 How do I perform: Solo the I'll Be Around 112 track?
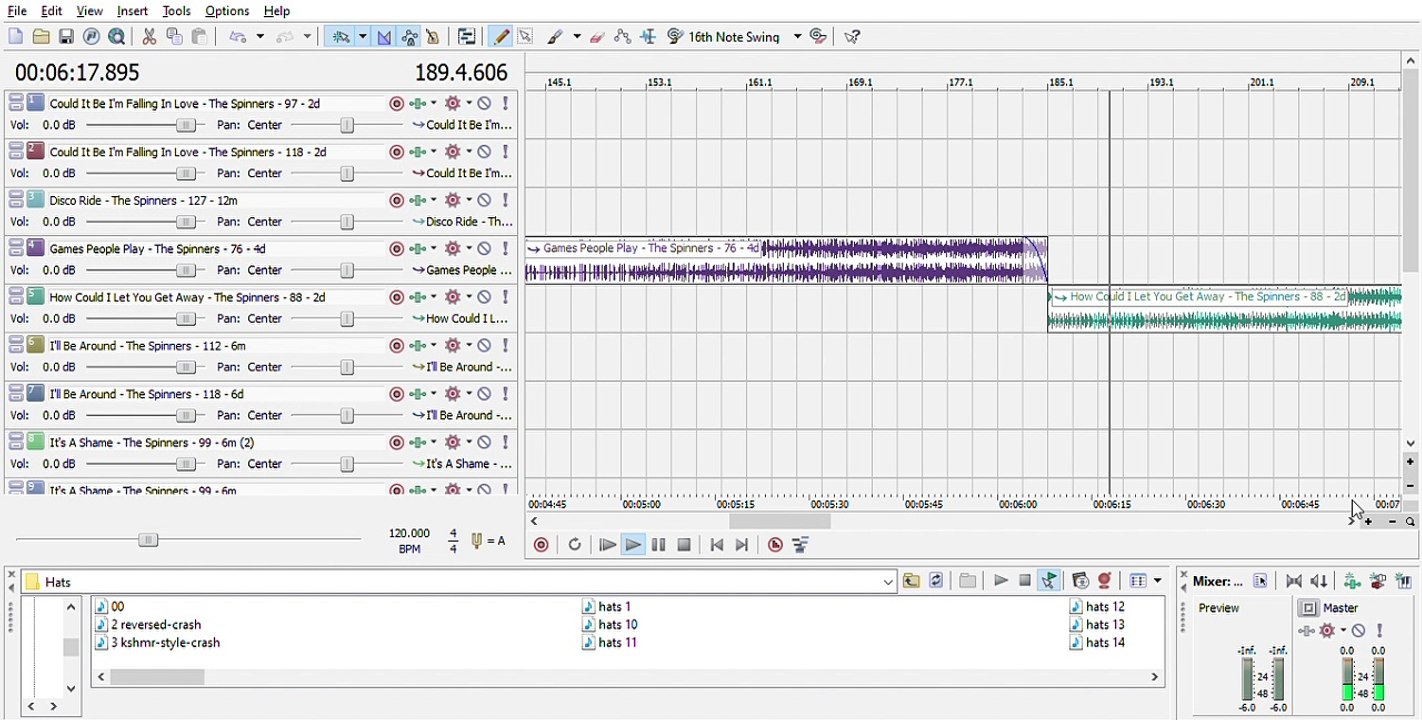click(506, 346)
